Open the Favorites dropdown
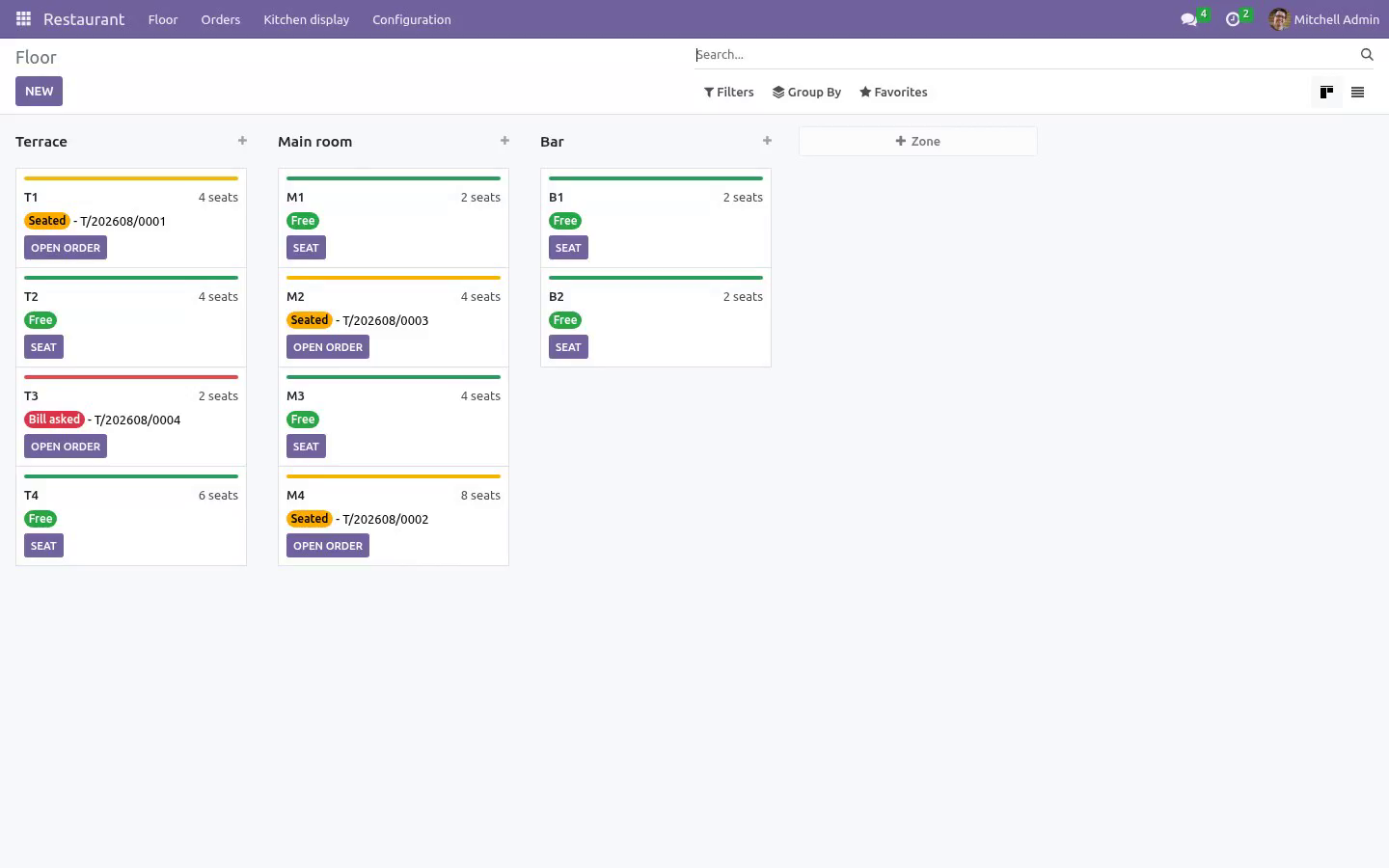The image size is (1389, 868). click(893, 93)
